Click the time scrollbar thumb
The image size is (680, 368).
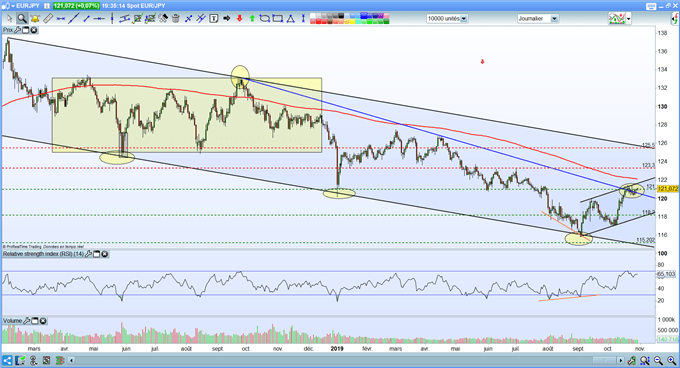604,360
